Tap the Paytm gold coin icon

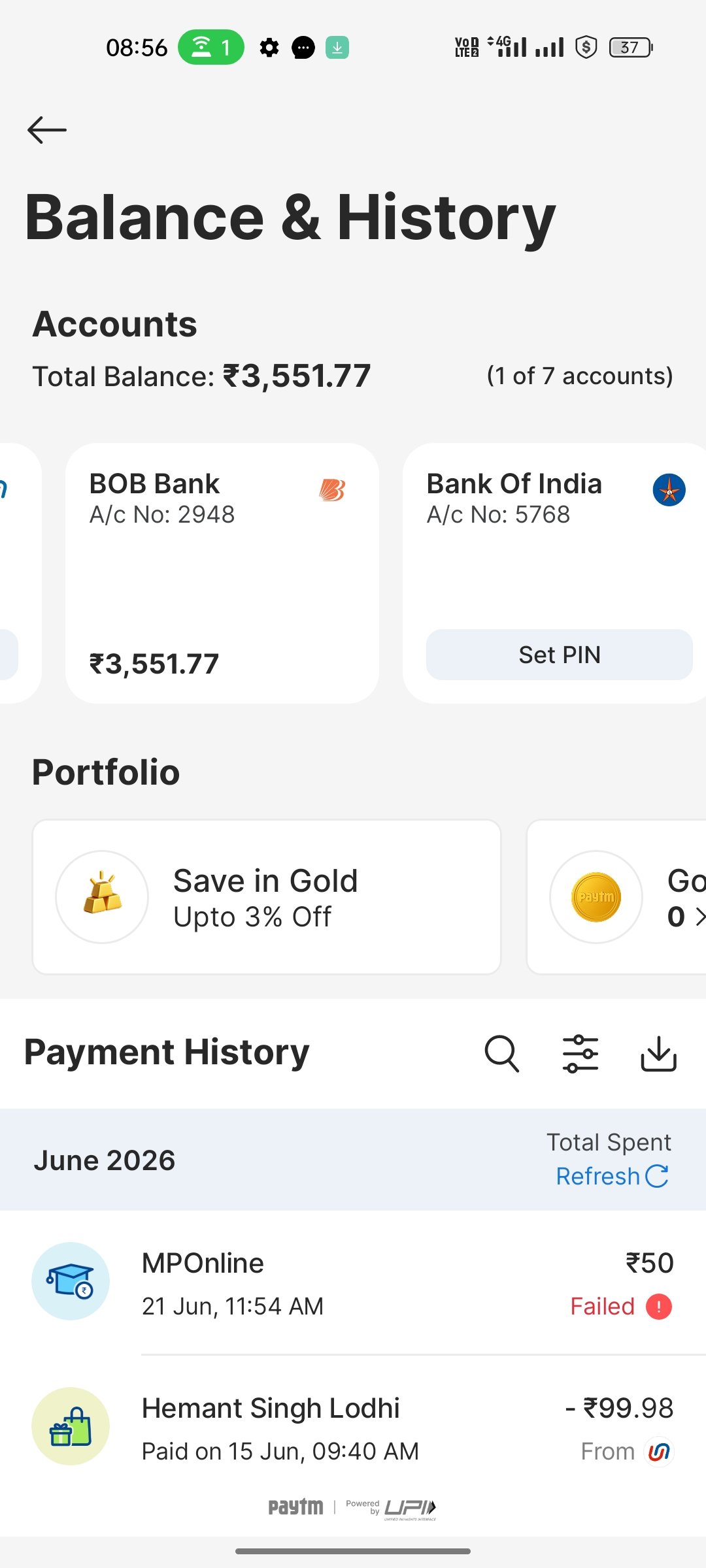click(x=596, y=896)
